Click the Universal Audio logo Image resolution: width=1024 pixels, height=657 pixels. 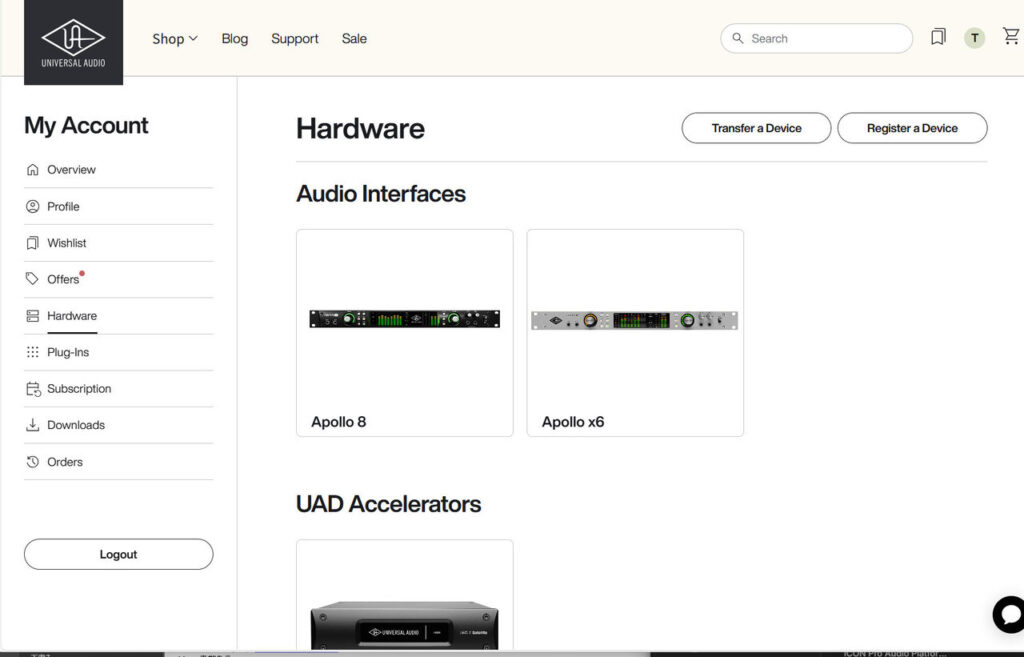pos(73,42)
